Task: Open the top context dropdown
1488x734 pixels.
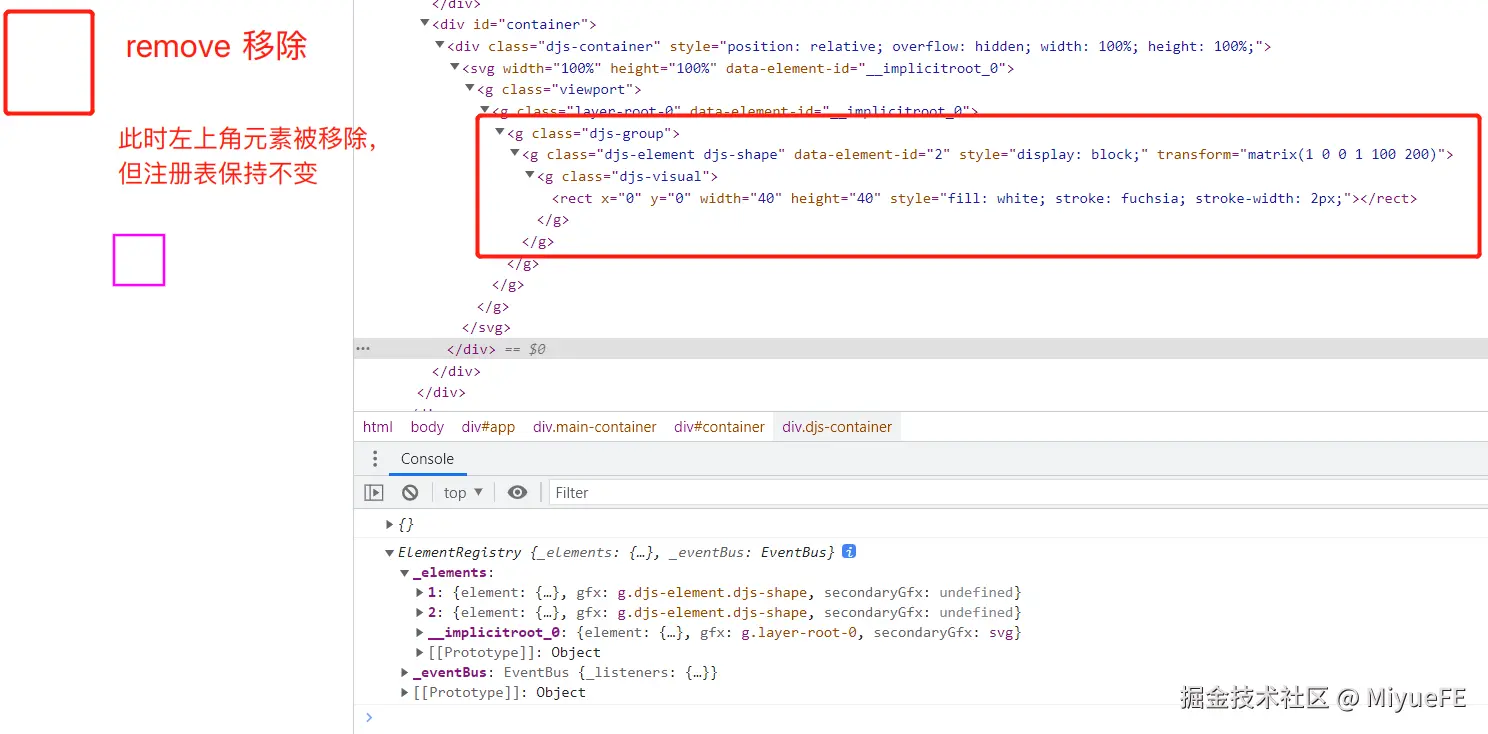Action: point(463,492)
